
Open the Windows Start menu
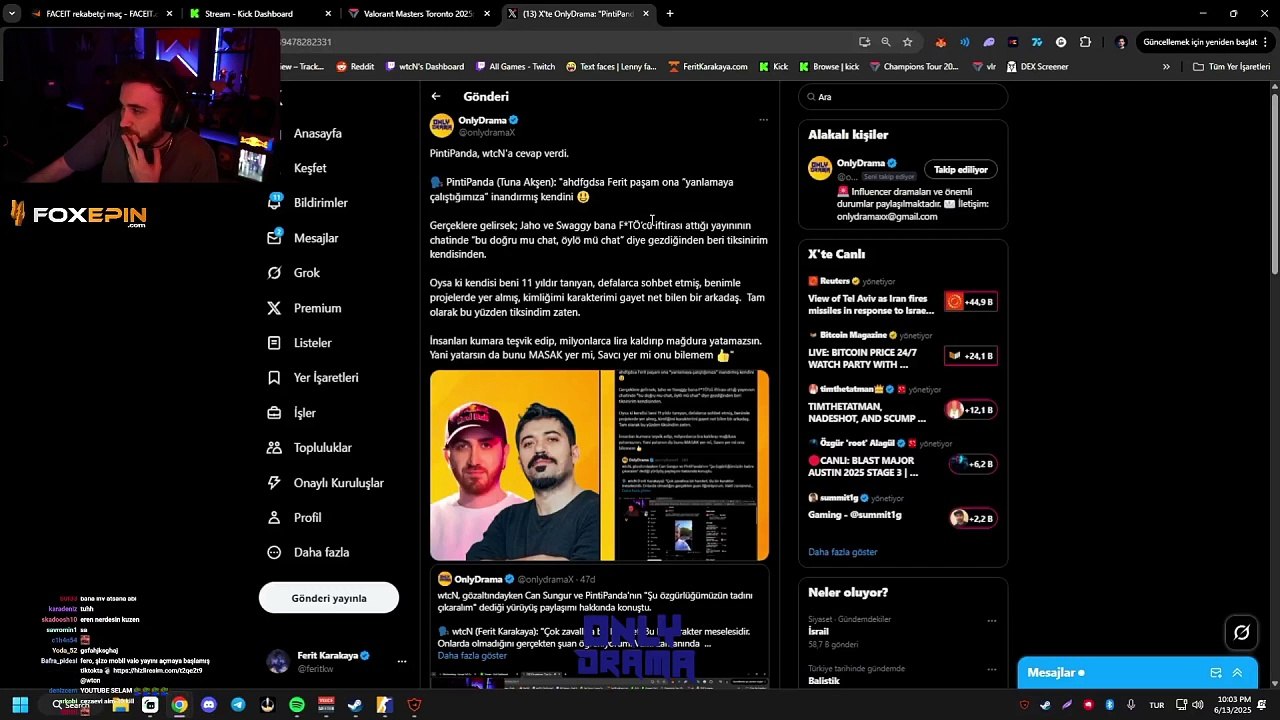point(20,705)
